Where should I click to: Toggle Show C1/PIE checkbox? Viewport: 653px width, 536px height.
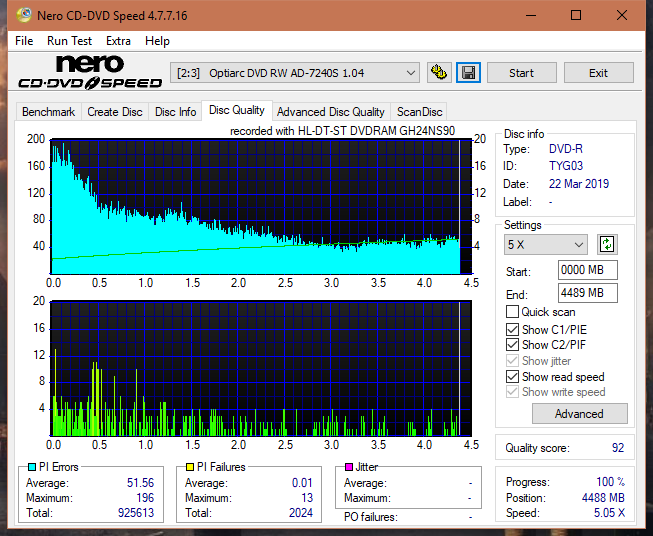pyautogui.click(x=512, y=329)
